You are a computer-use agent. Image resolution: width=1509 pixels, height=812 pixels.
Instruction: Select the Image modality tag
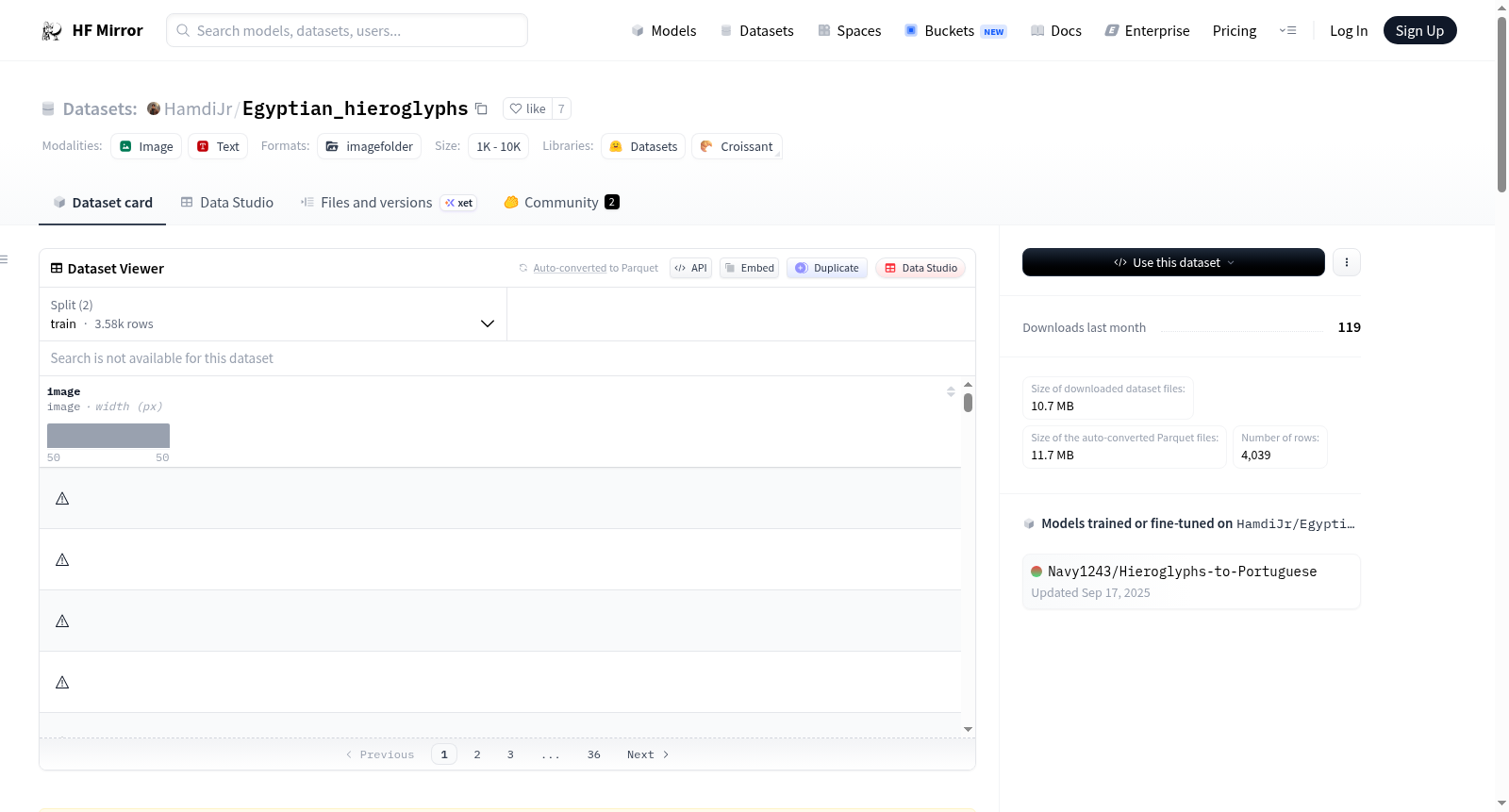pos(146,146)
